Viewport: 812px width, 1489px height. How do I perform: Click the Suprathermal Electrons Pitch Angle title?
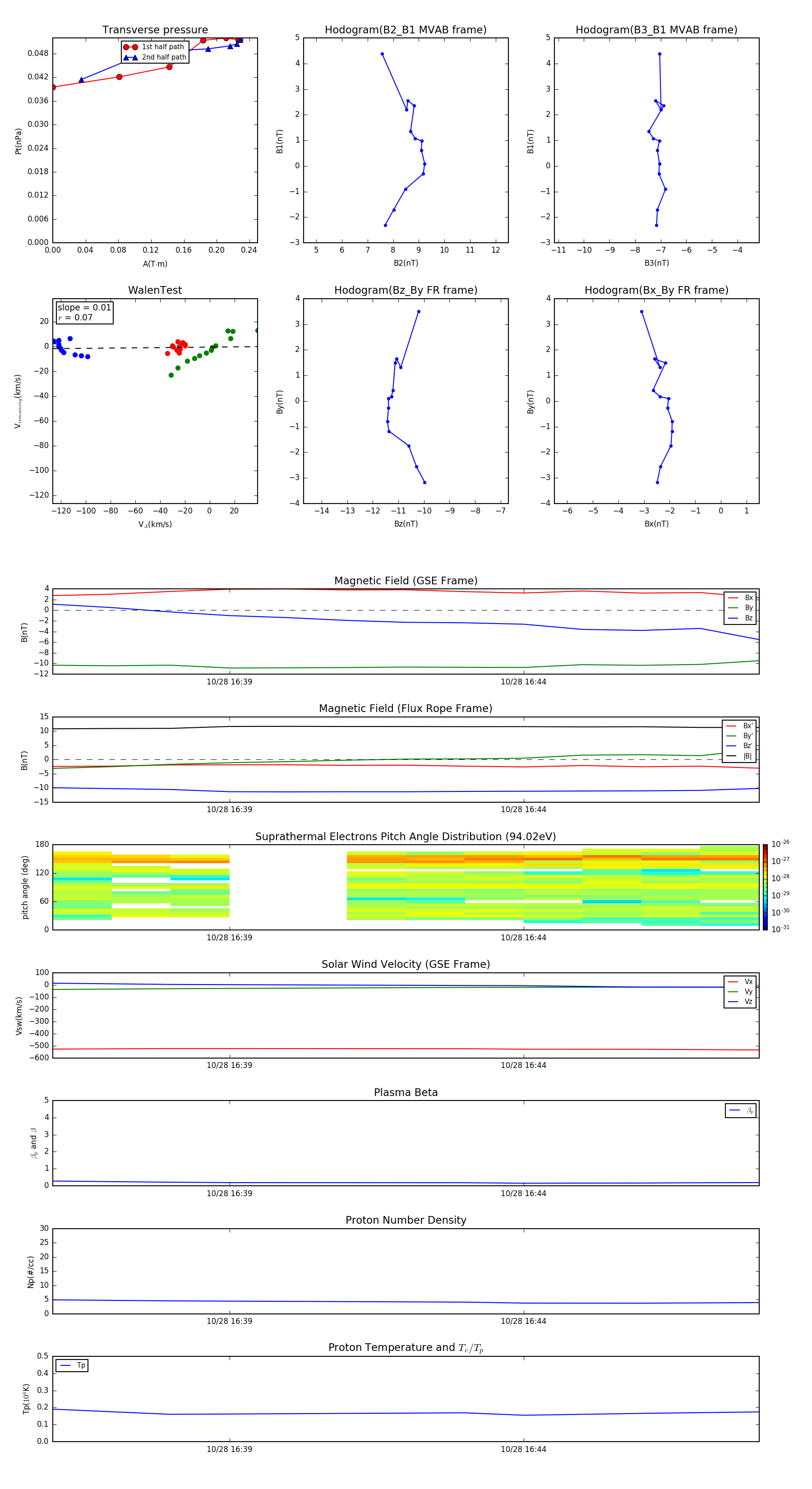(406, 837)
